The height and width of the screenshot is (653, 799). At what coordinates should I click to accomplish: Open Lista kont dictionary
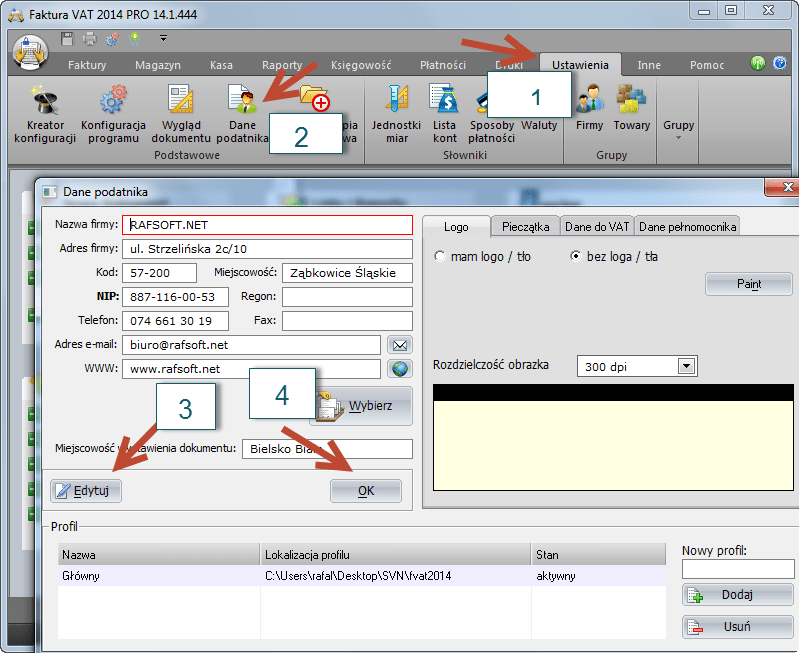tap(444, 114)
